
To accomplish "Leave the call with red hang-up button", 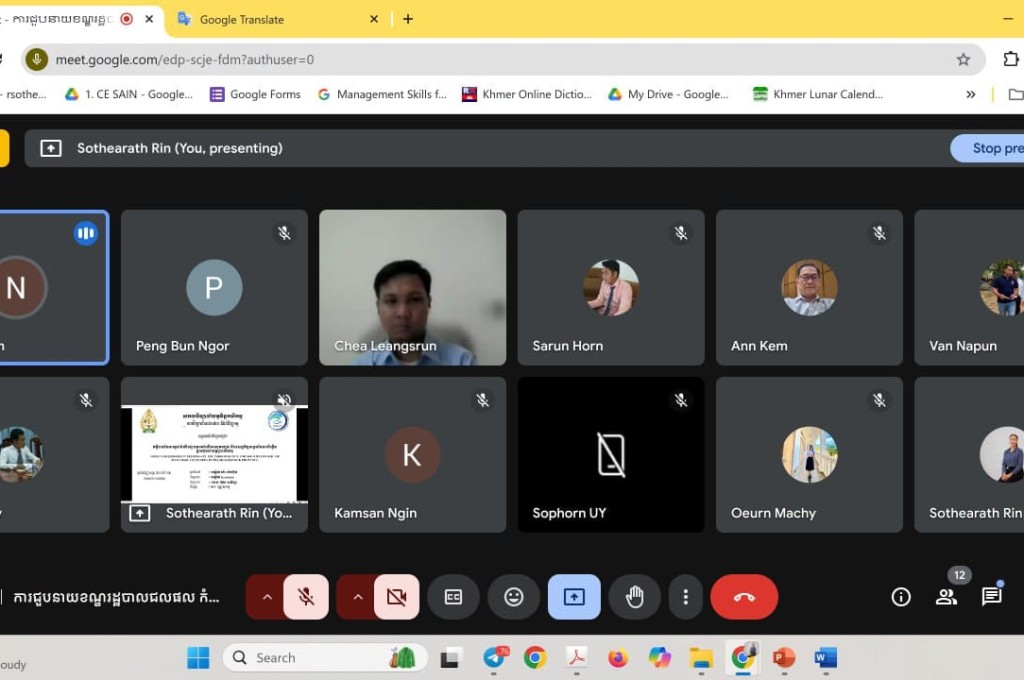I will [744, 596].
